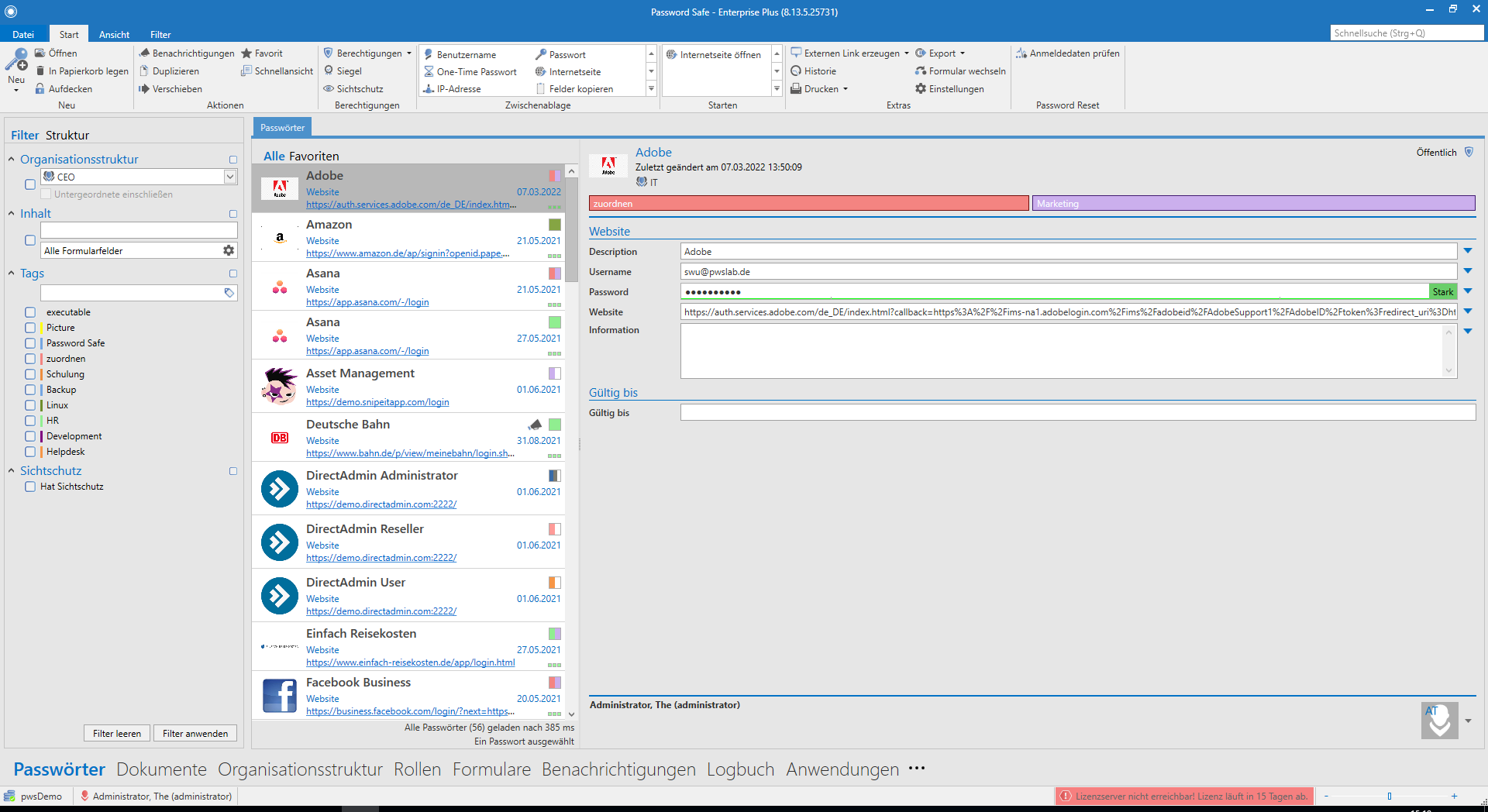Switch to the Ansicht ribbon tab

click(x=114, y=35)
